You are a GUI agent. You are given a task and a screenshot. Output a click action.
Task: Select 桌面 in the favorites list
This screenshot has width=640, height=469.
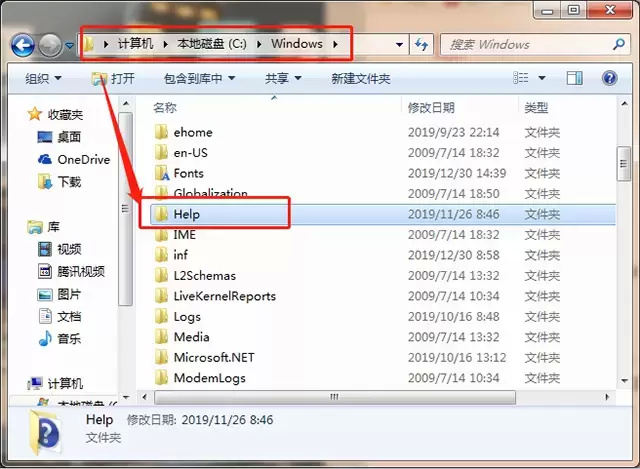tap(68, 137)
